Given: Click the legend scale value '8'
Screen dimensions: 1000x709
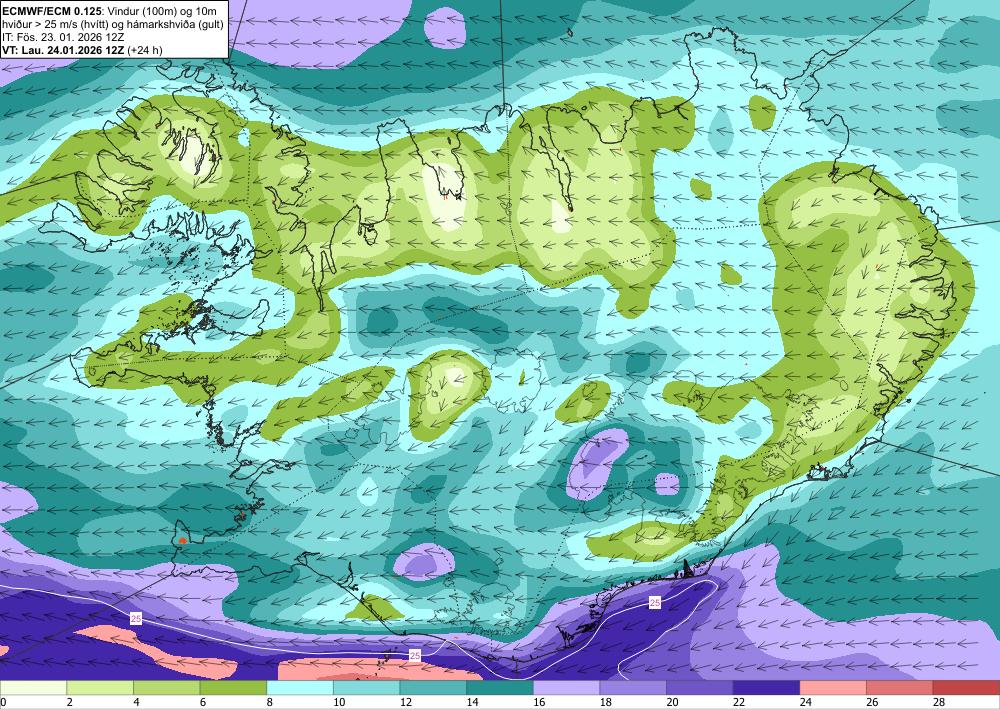Looking at the screenshot, I should tap(270, 702).
